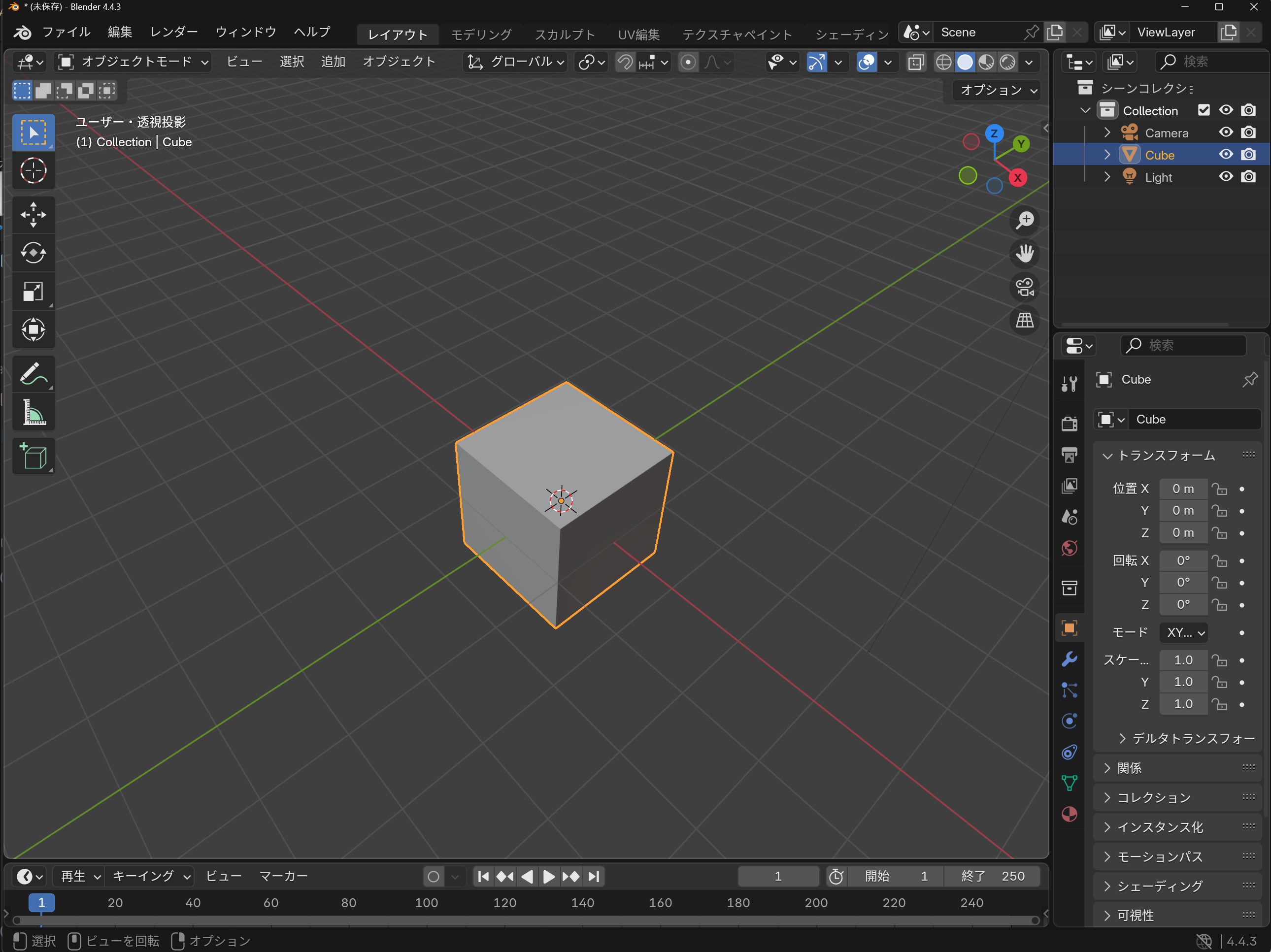
Task: Open the オプション dropdown in viewport
Action: pos(997,90)
